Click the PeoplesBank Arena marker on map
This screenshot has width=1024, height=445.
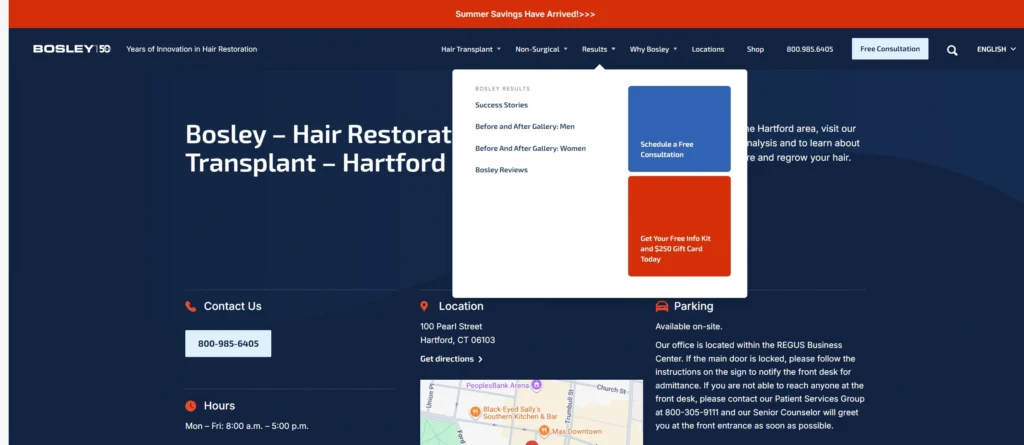point(537,385)
